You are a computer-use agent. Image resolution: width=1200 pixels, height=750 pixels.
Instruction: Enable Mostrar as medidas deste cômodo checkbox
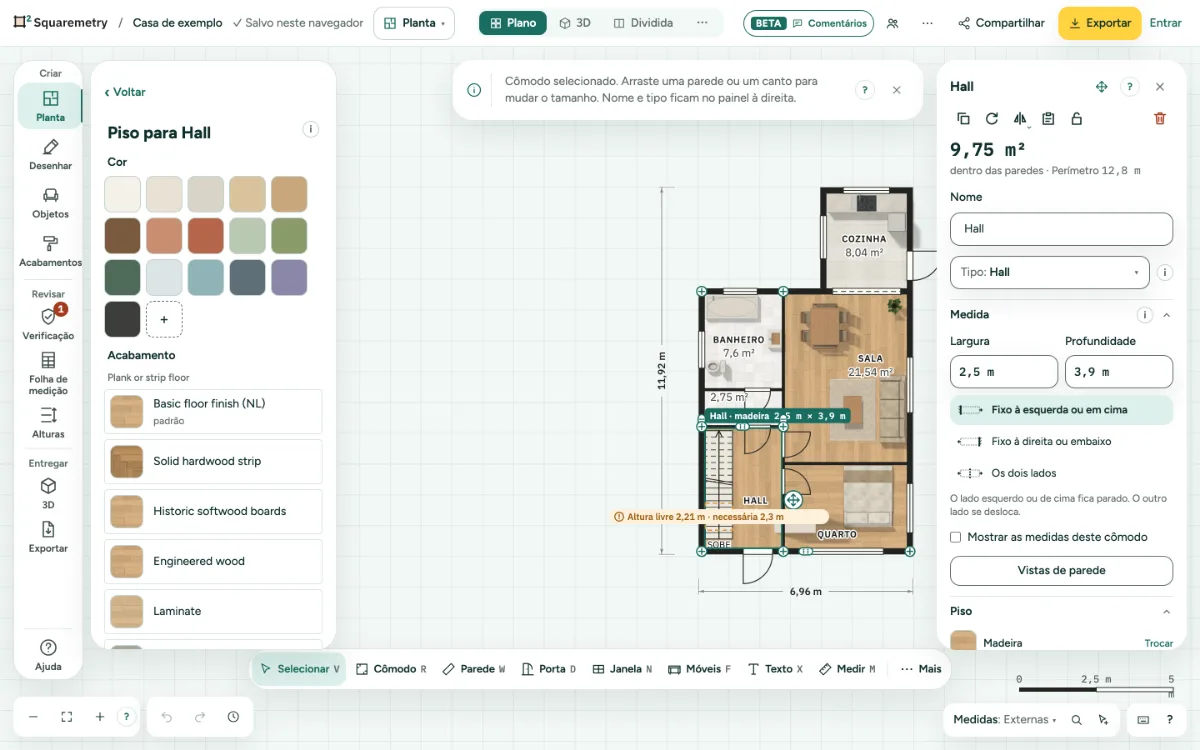(x=956, y=537)
